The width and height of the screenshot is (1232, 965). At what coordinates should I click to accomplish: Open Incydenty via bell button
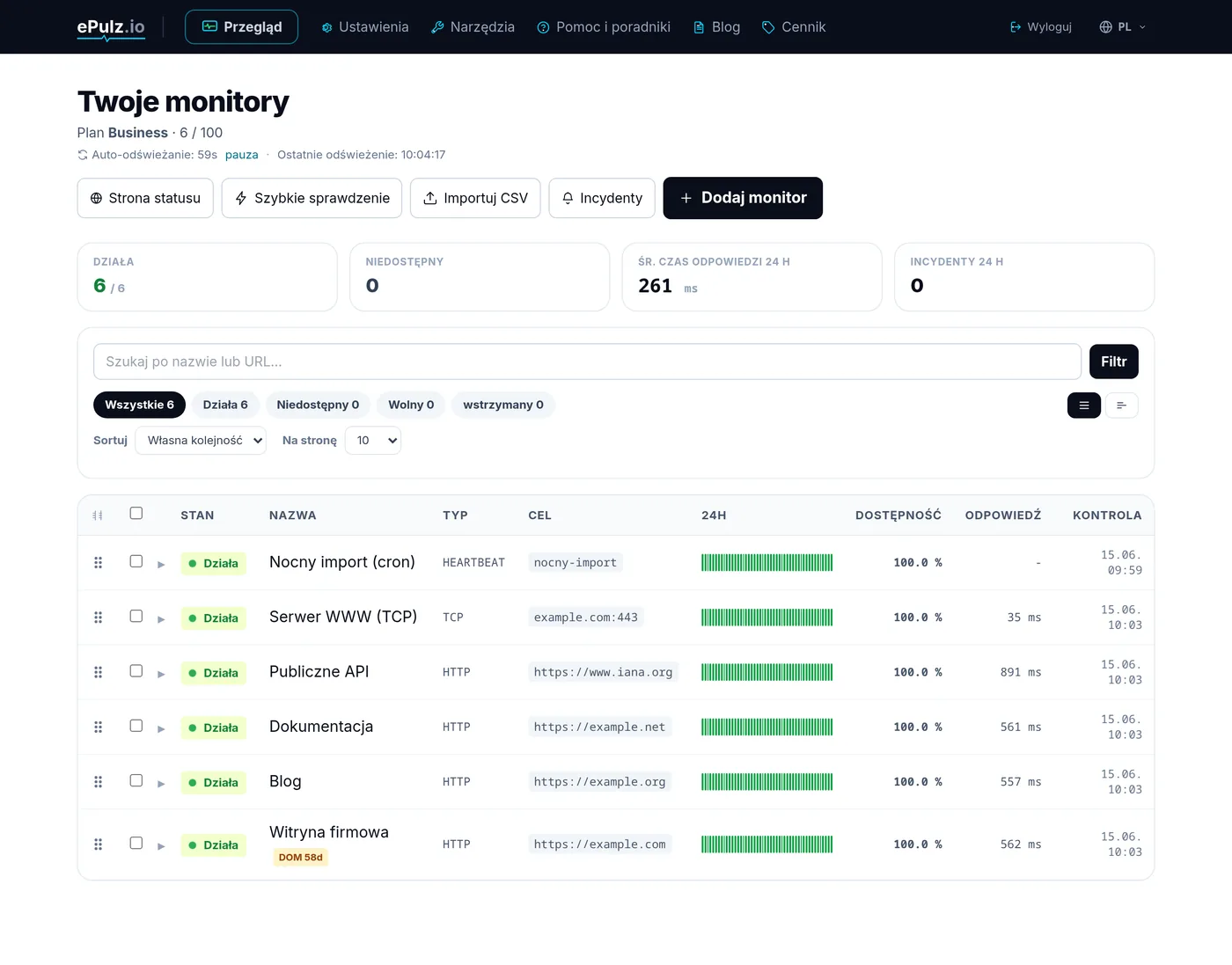[602, 198]
